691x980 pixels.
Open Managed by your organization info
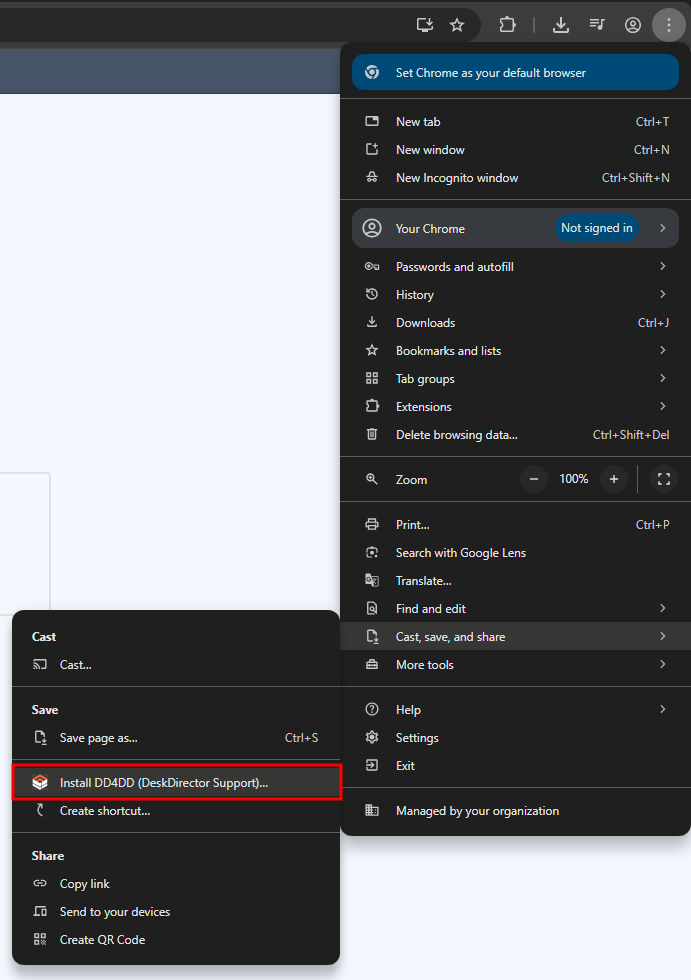tap(477, 811)
